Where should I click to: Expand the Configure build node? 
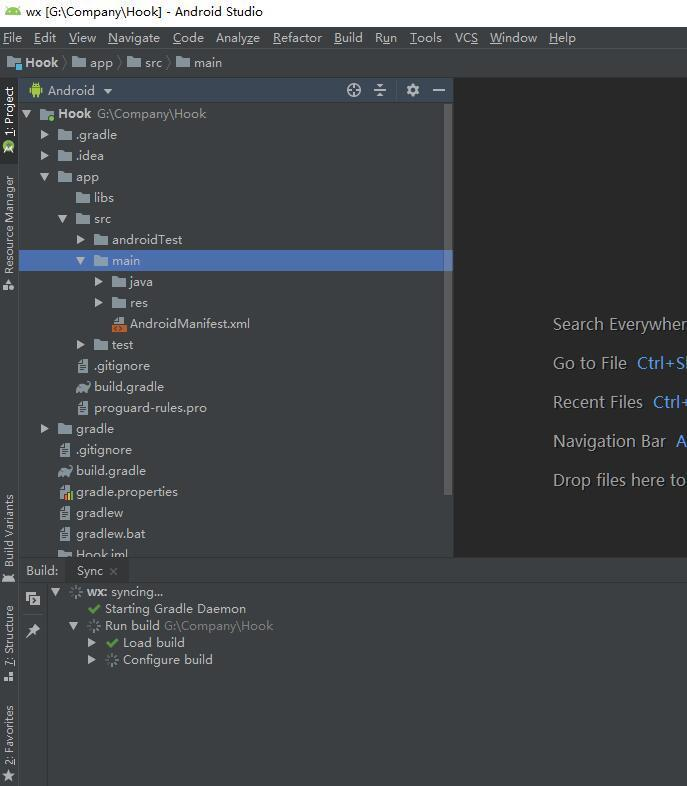pos(92,660)
